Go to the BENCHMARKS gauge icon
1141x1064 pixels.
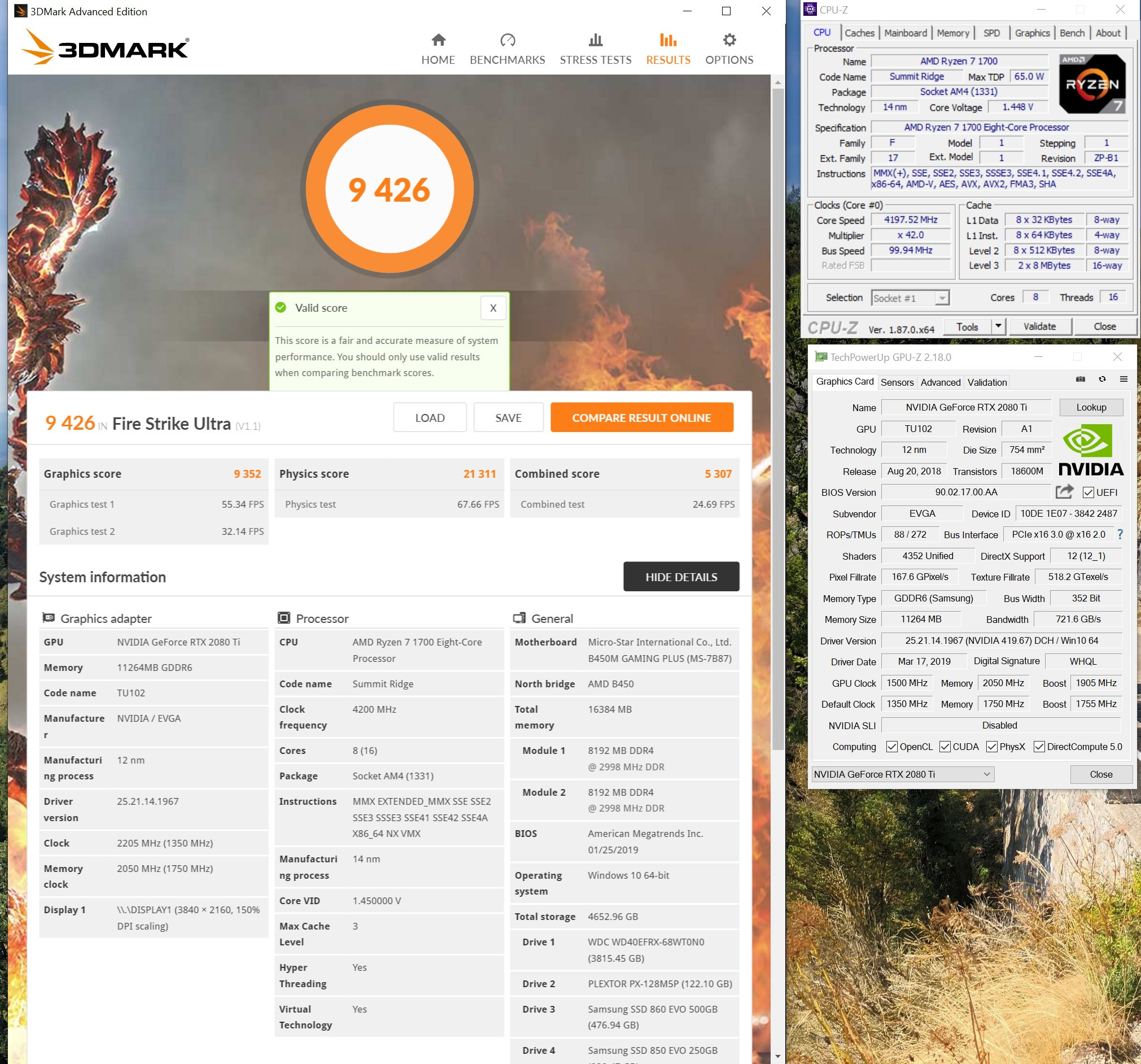508,40
